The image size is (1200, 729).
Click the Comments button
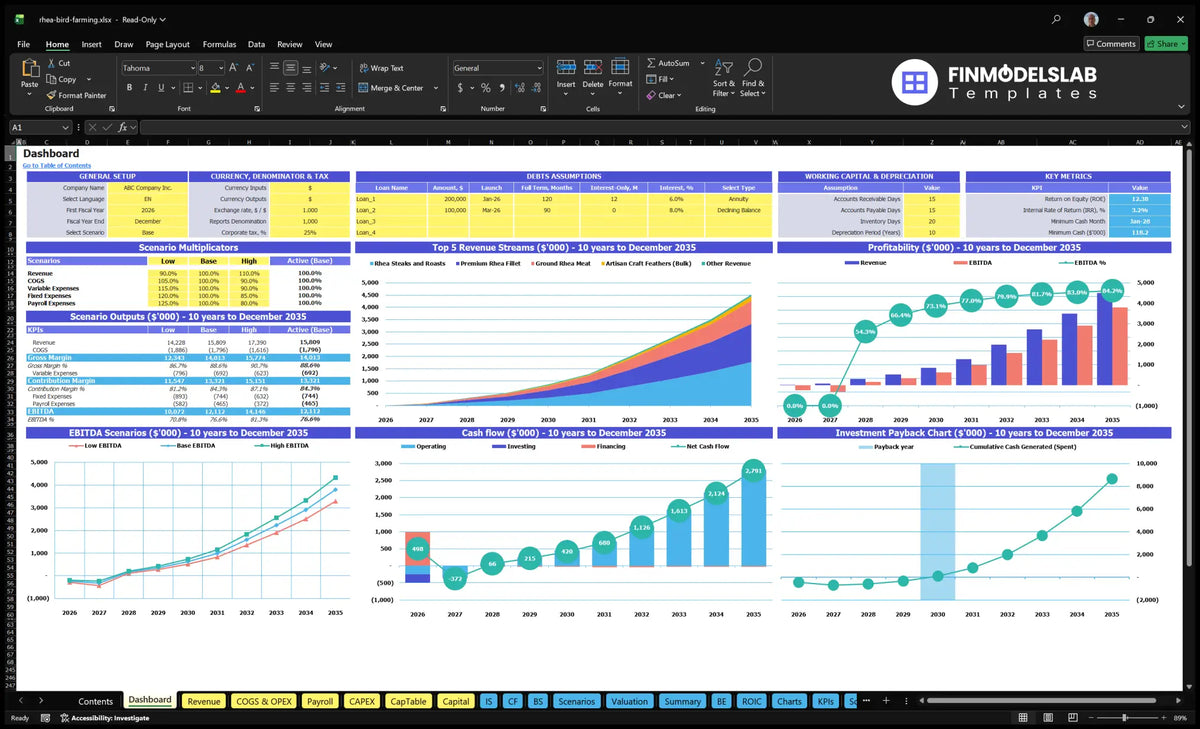1111,44
